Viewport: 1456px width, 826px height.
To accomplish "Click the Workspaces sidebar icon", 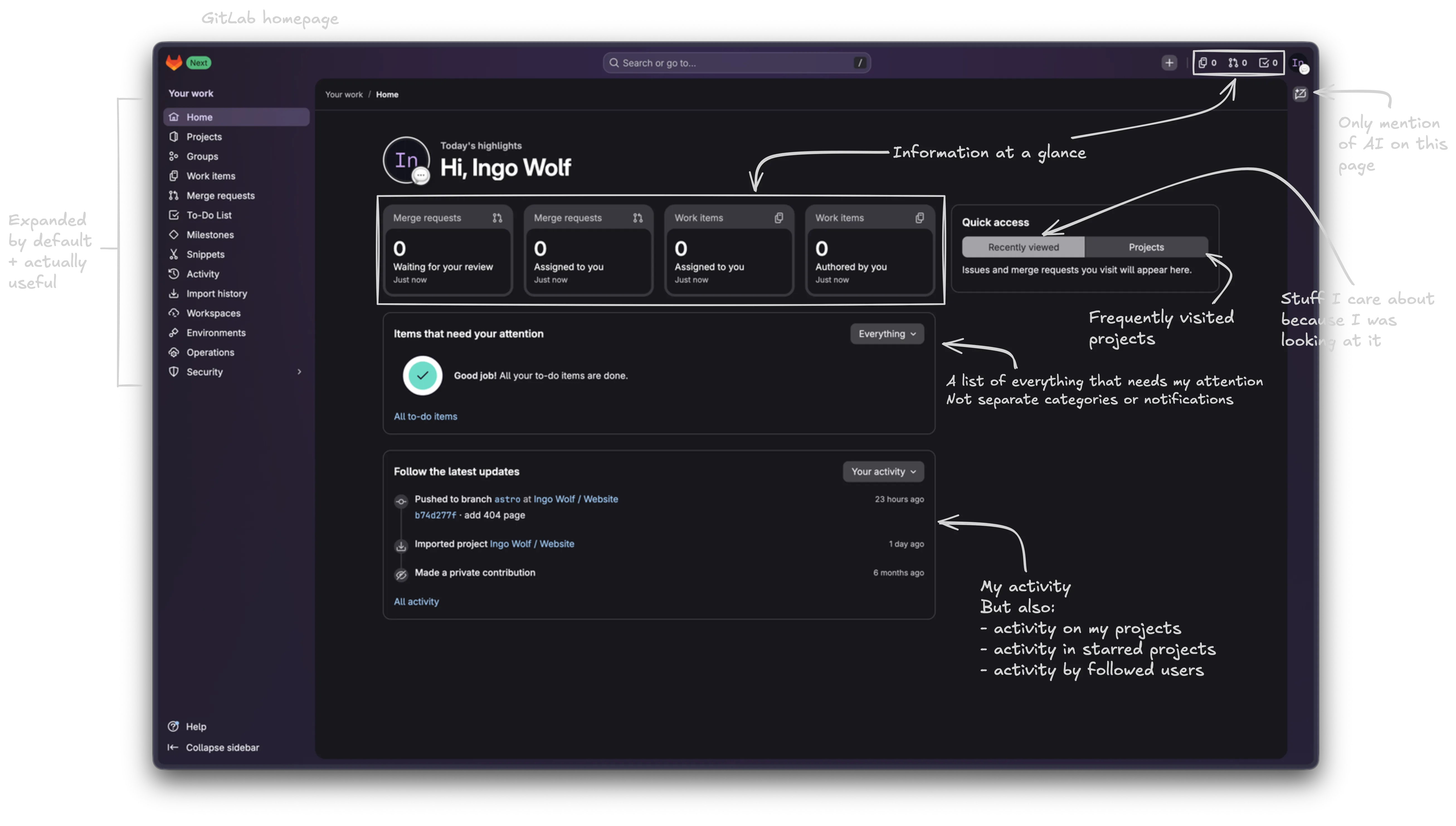I will [x=174, y=312].
